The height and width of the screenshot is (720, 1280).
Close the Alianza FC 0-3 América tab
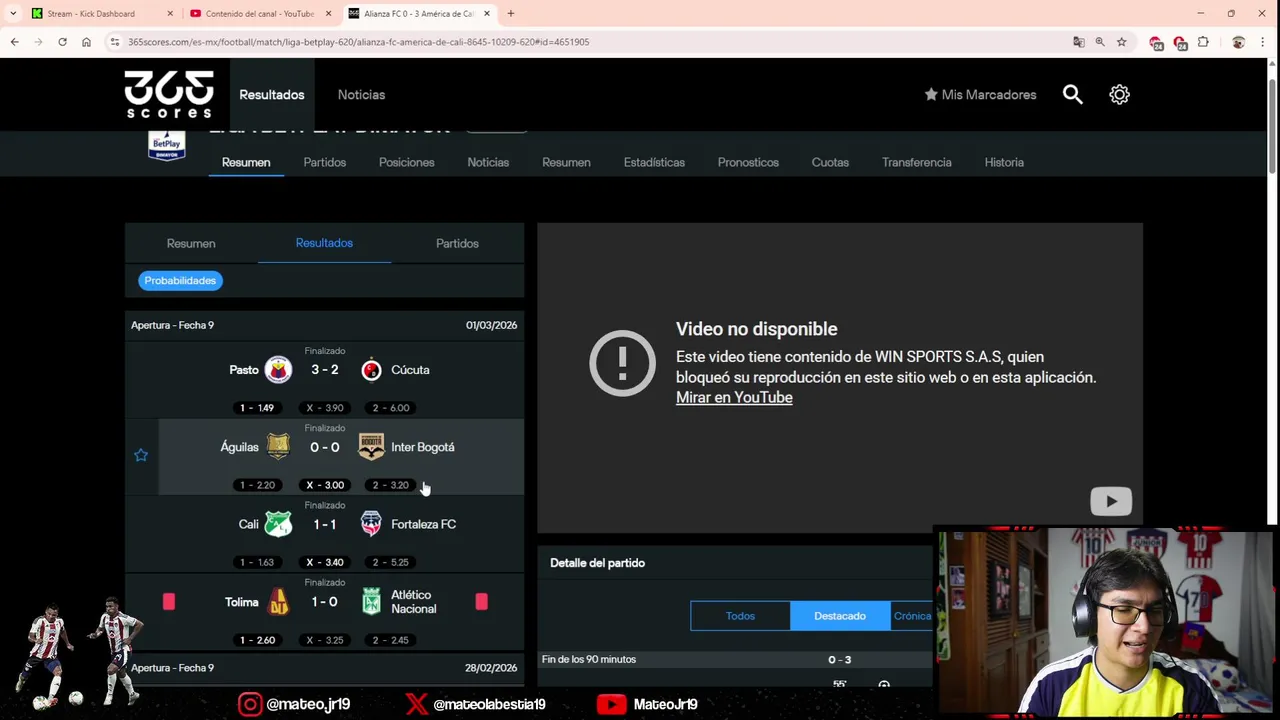pos(487,14)
